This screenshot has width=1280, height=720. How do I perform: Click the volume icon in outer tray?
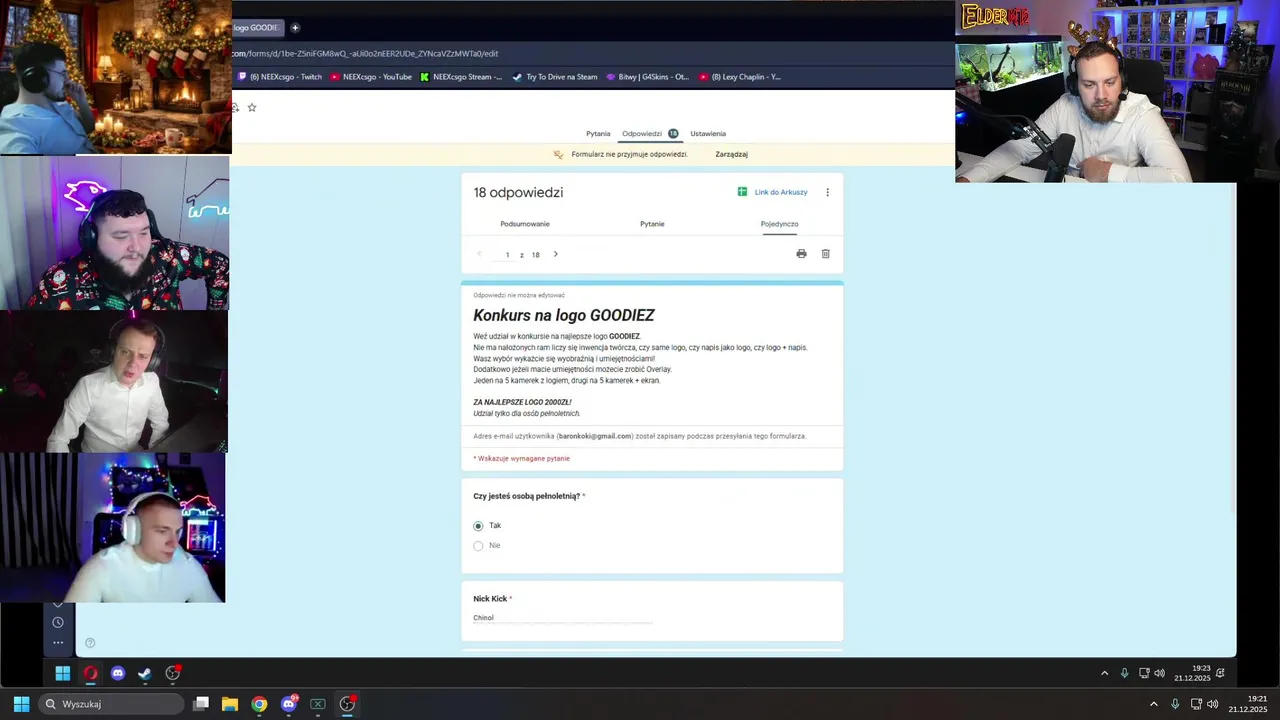coord(1213,704)
